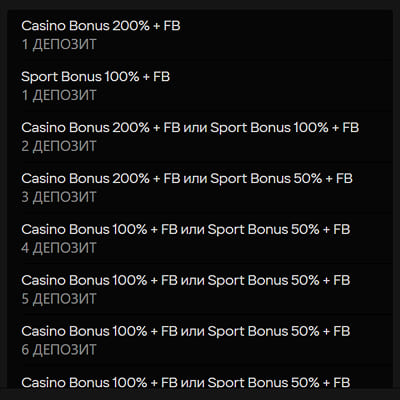This screenshot has height=400, width=400.
Task: Click the 2 ДЕПОЗИТ label
Action: coord(59,146)
